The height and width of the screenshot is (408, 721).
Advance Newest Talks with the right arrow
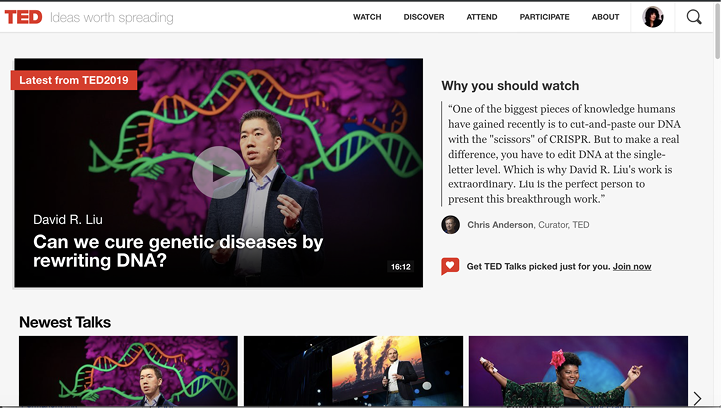(697, 398)
